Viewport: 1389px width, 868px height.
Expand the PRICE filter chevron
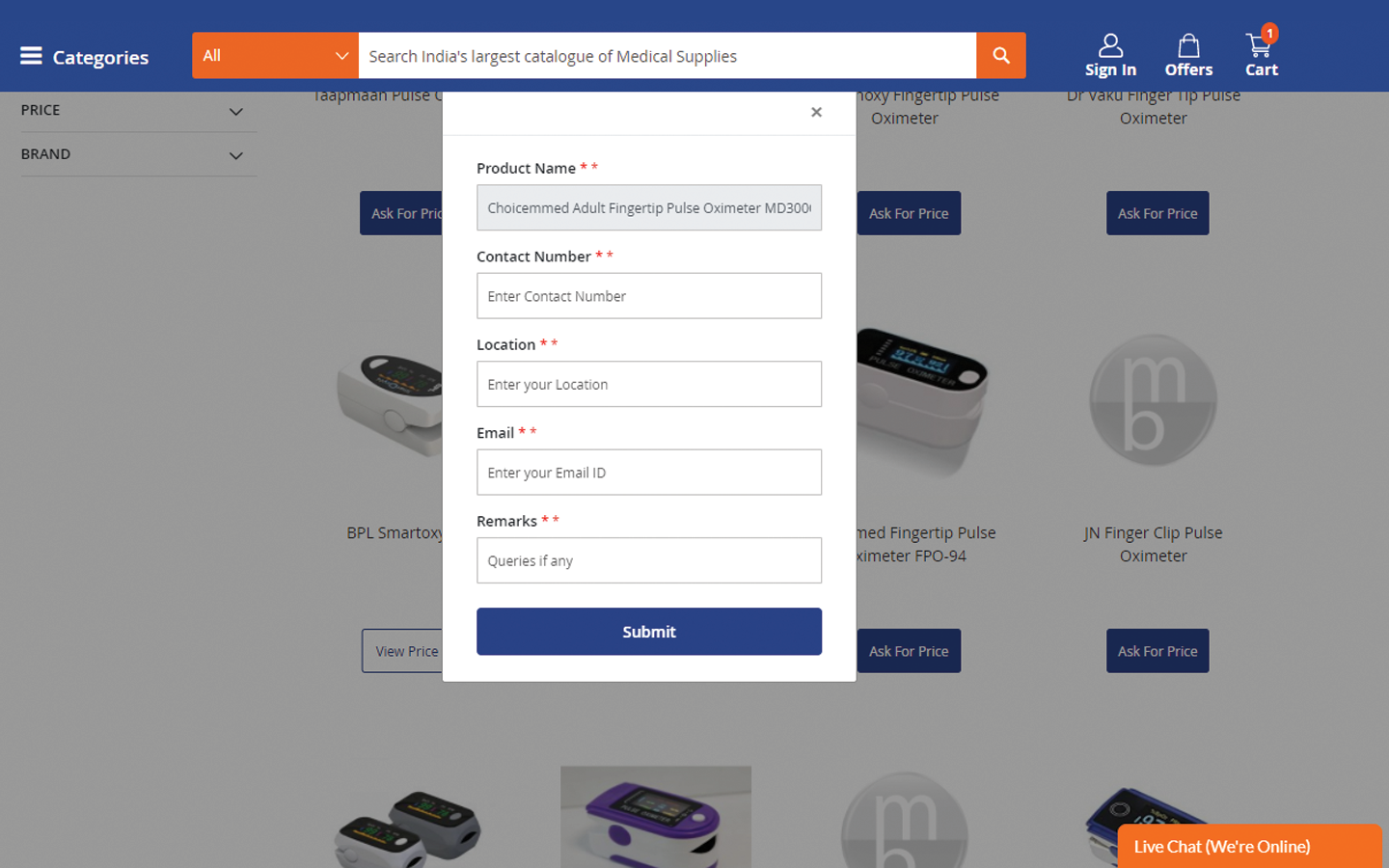tap(235, 112)
